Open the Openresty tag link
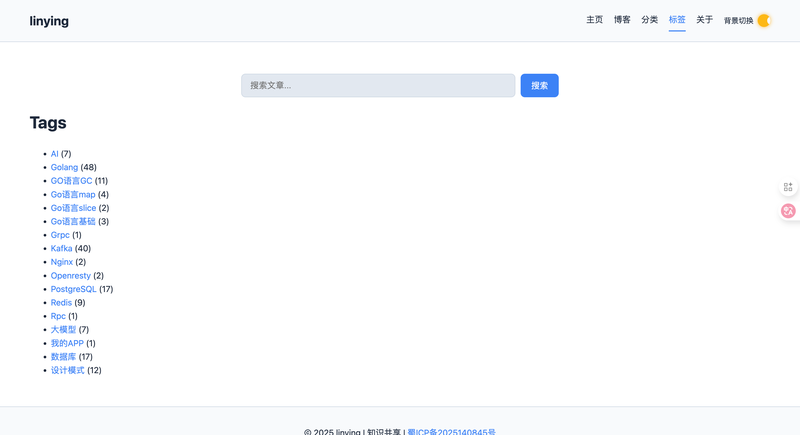 click(70, 275)
